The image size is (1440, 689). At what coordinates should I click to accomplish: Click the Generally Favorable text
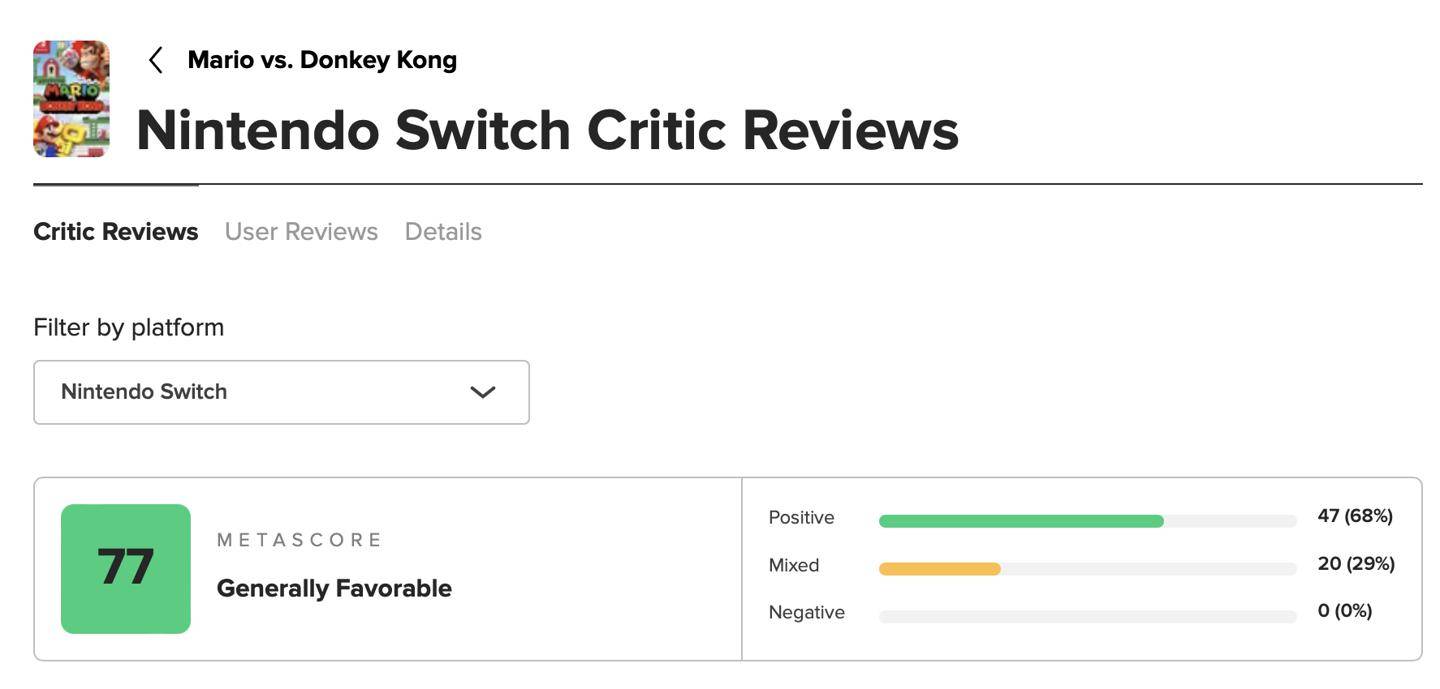pos(334,589)
